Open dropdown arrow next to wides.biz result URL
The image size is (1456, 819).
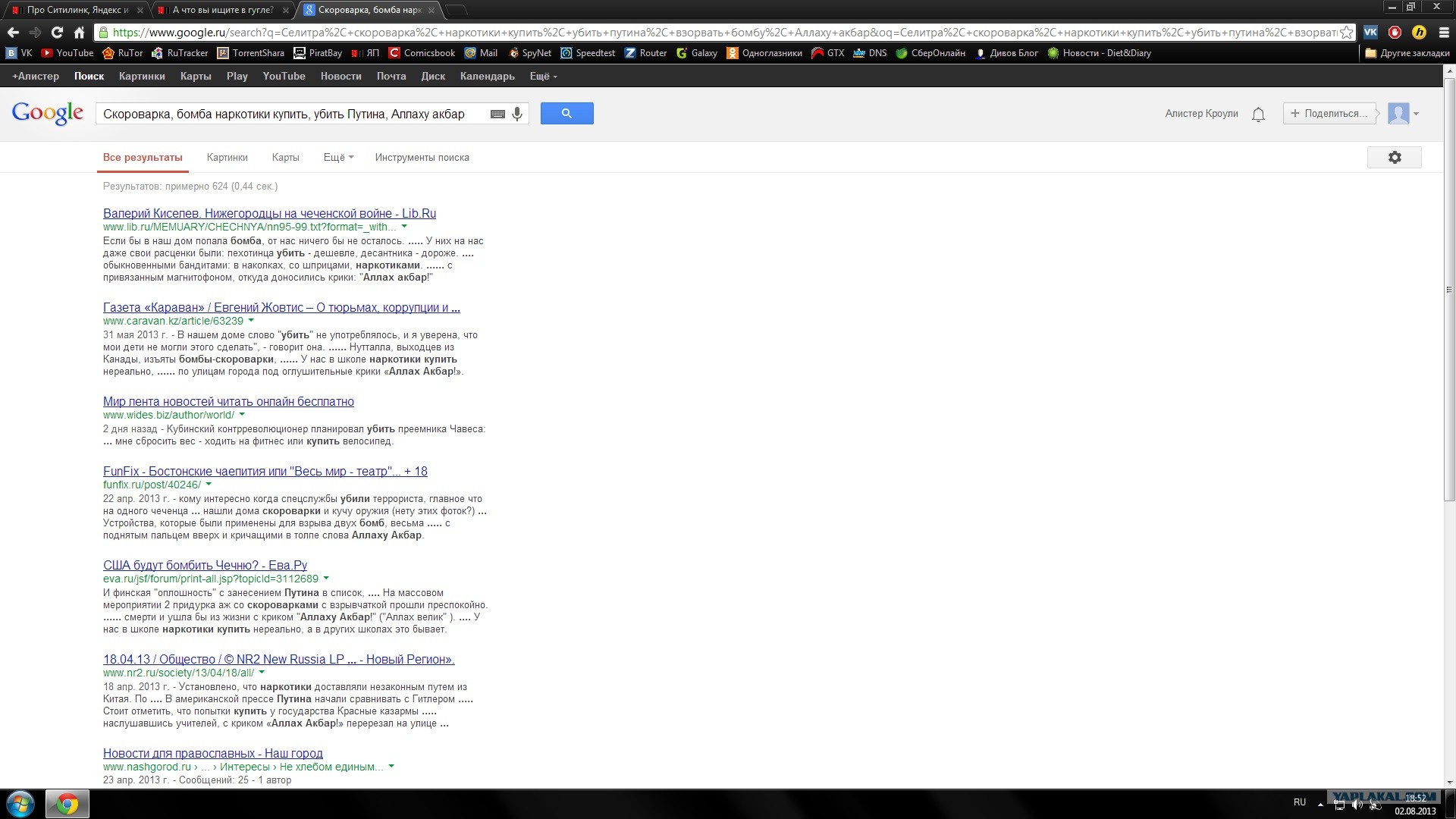tap(242, 414)
